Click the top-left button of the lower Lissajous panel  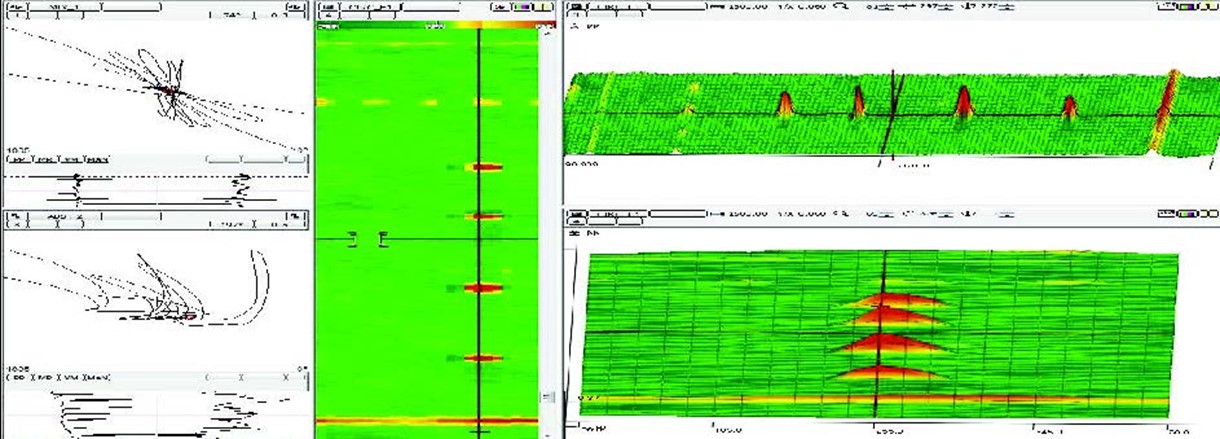tap(15, 216)
